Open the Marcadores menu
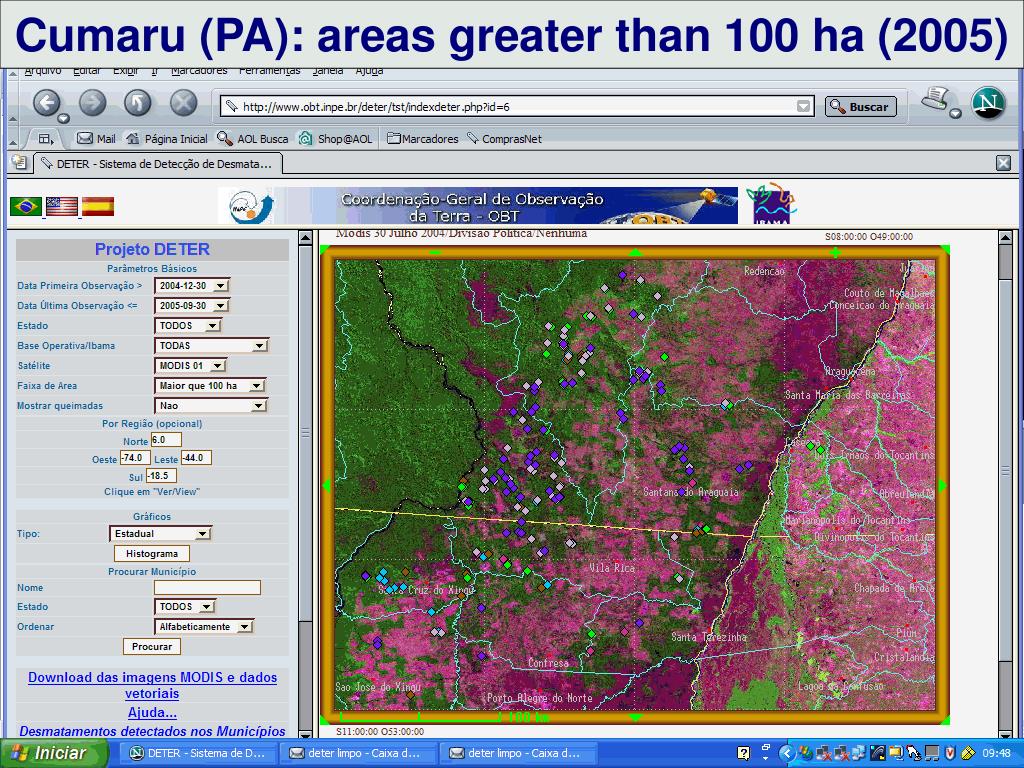 (x=199, y=71)
